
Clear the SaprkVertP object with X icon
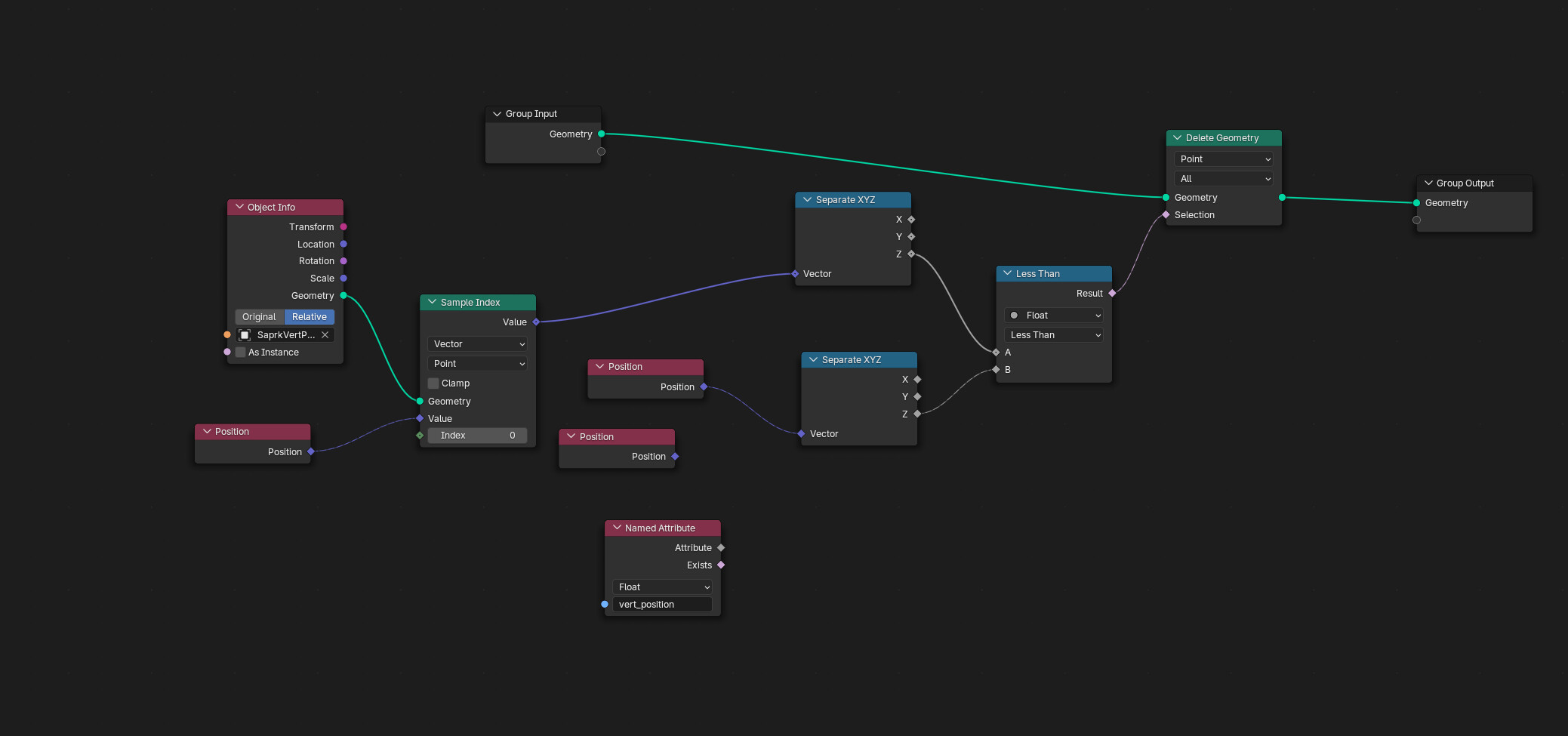coord(325,335)
